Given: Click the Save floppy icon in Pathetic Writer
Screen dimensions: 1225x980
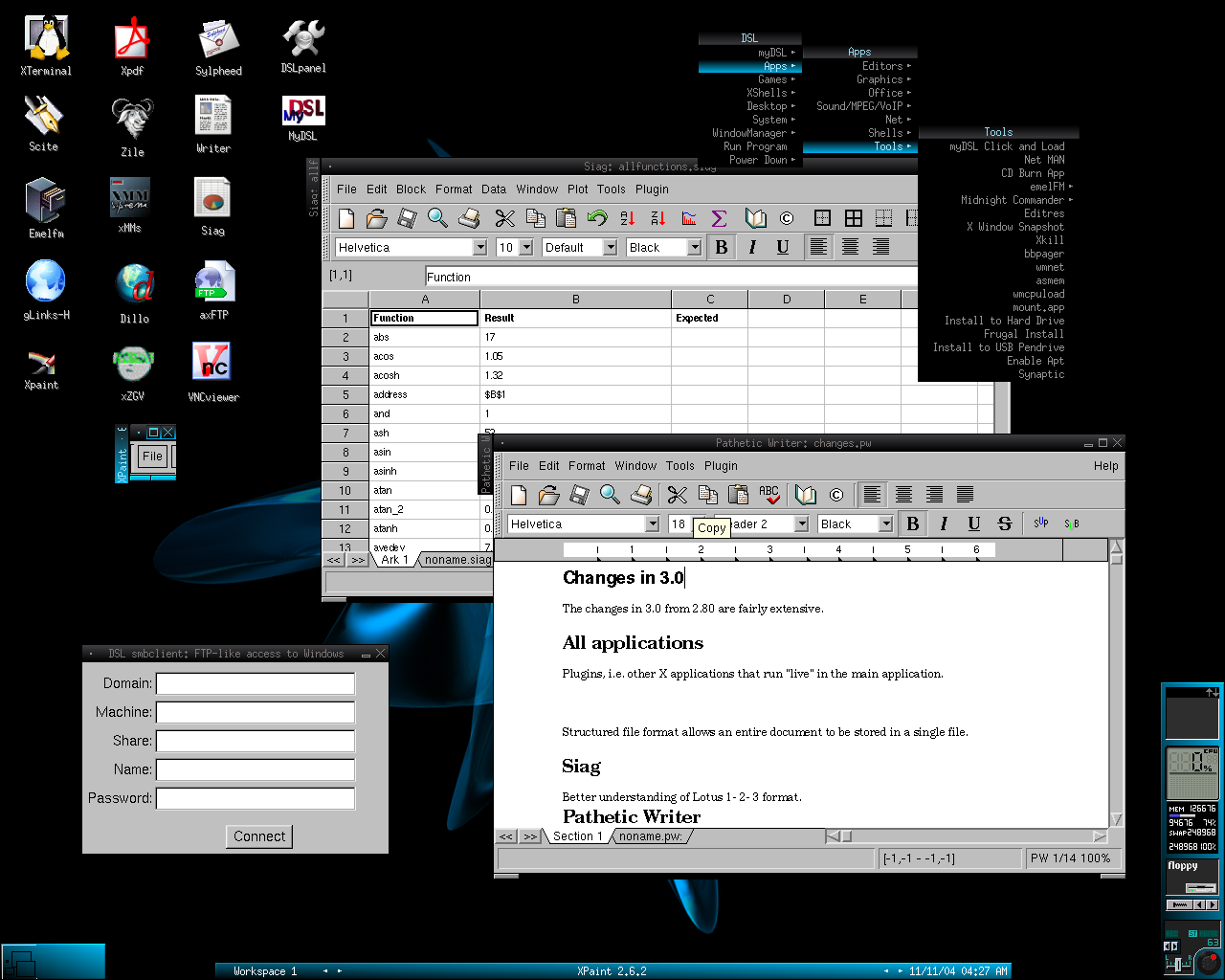Looking at the screenshot, I should pyautogui.click(x=579, y=495).
